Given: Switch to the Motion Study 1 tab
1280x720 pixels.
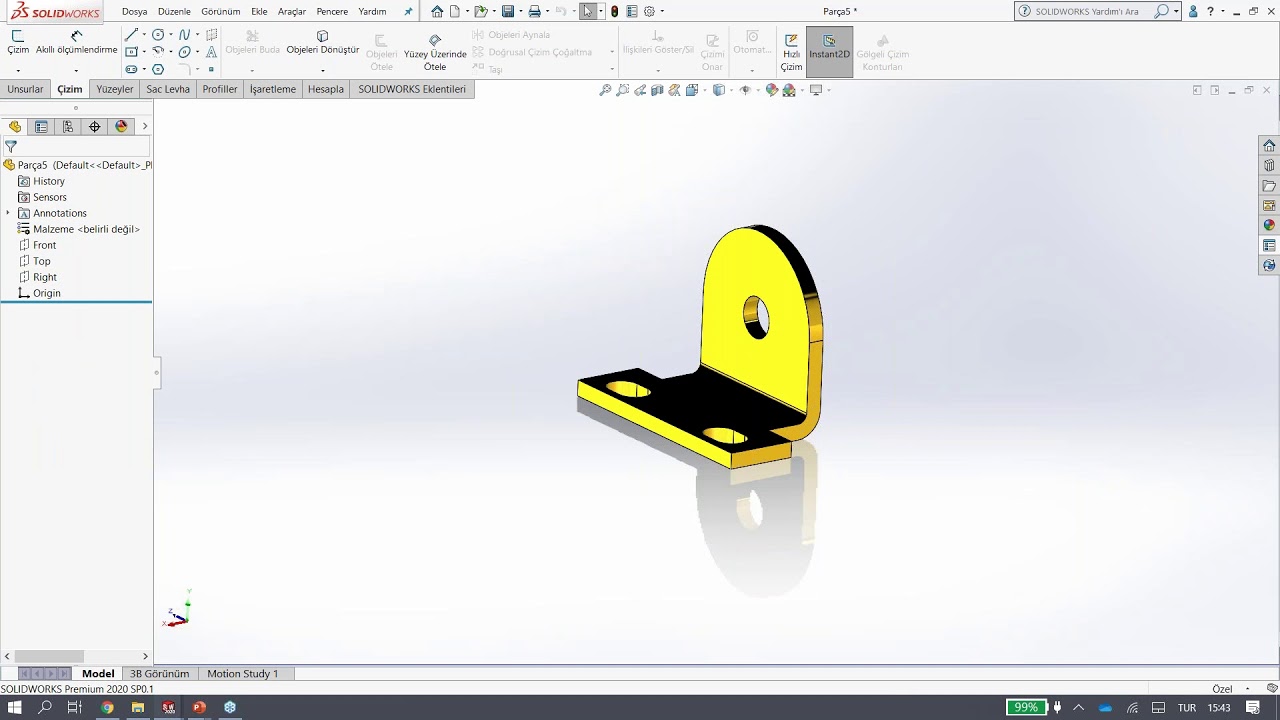Looking at the screenshot, I should click(243, 674).
